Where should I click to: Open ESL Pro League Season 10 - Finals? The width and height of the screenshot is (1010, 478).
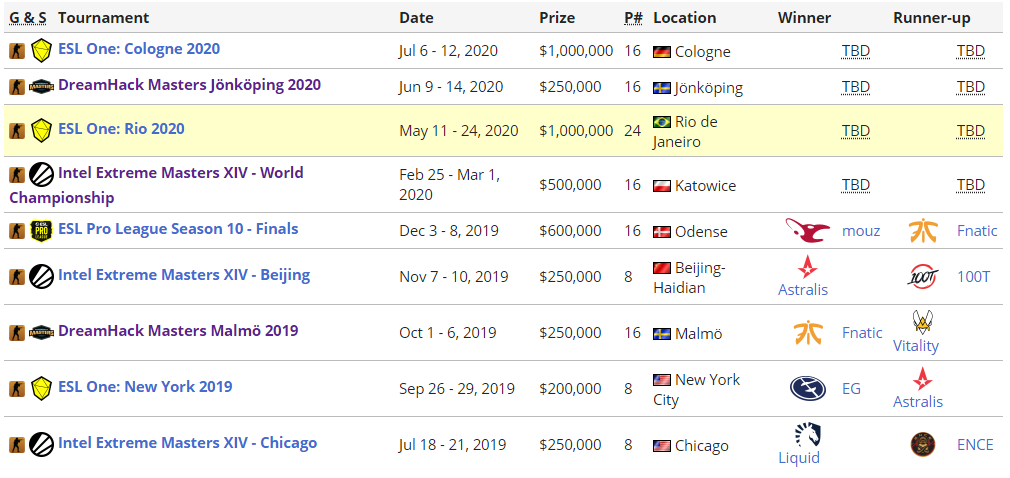pyautogui.click(x=178, y=229)
